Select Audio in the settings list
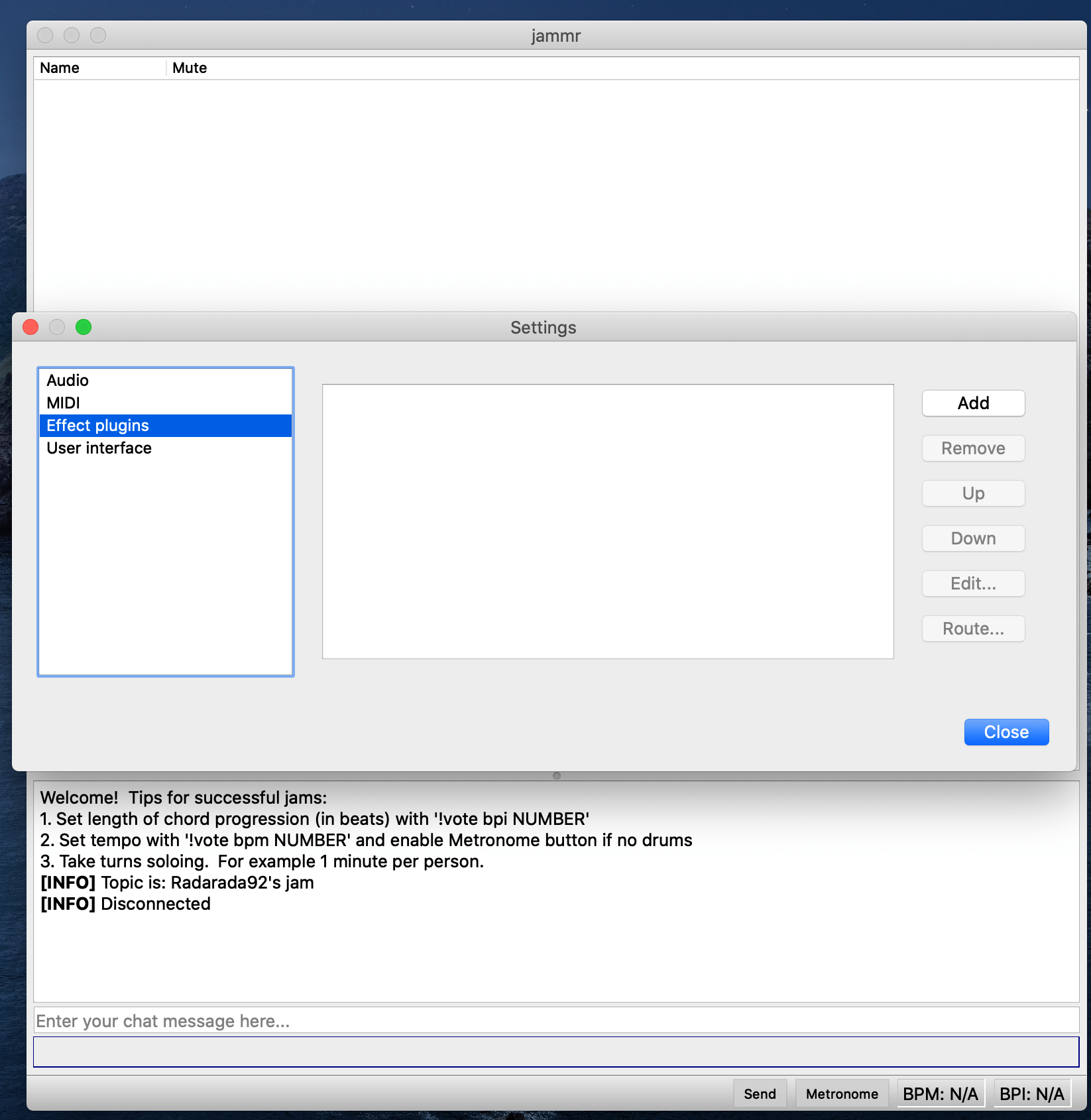 [68, 381]
